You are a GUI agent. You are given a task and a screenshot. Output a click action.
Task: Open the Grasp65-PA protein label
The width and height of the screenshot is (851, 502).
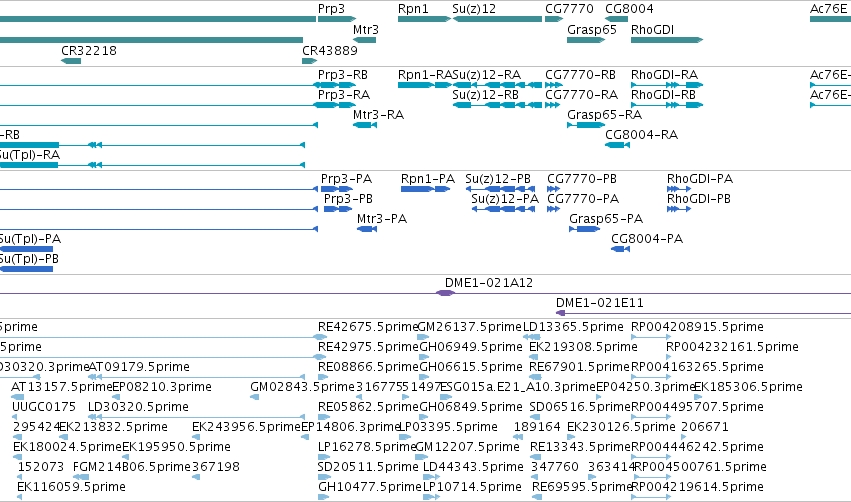coord(606,219)
